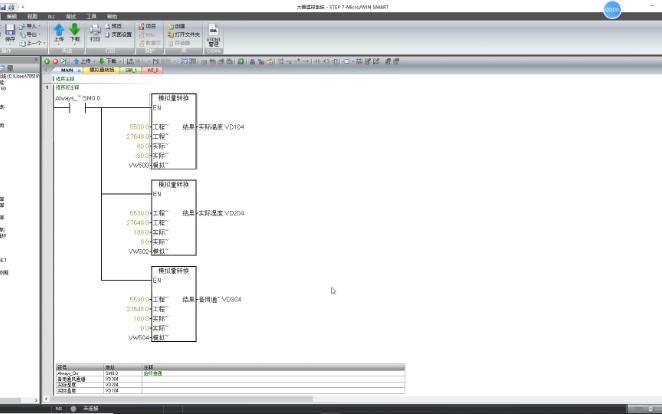Click the VW500 input operand field

tap(139, 165)
